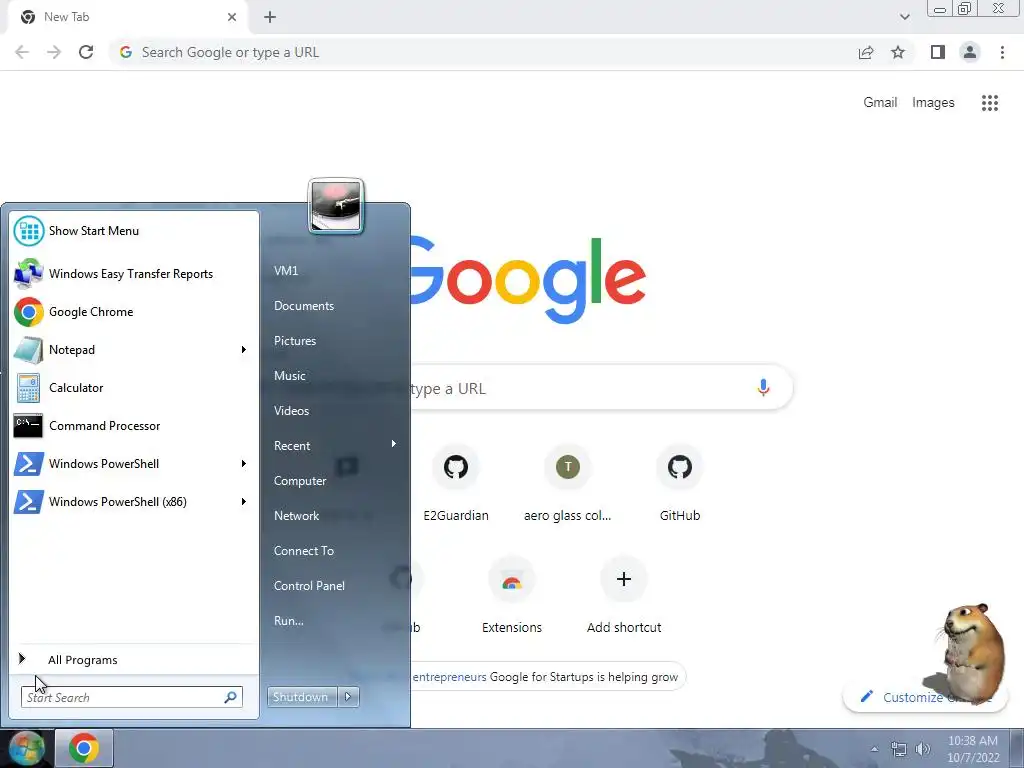Start Command Processor

[134, 425]
